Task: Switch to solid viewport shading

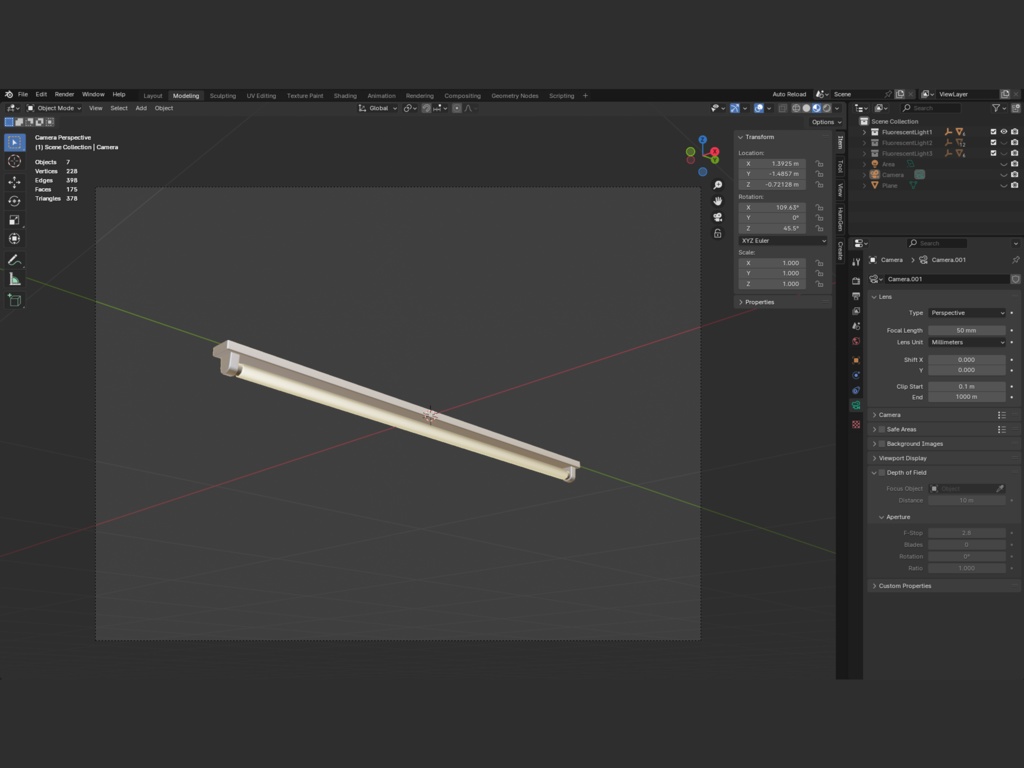Action: [807, 108]
